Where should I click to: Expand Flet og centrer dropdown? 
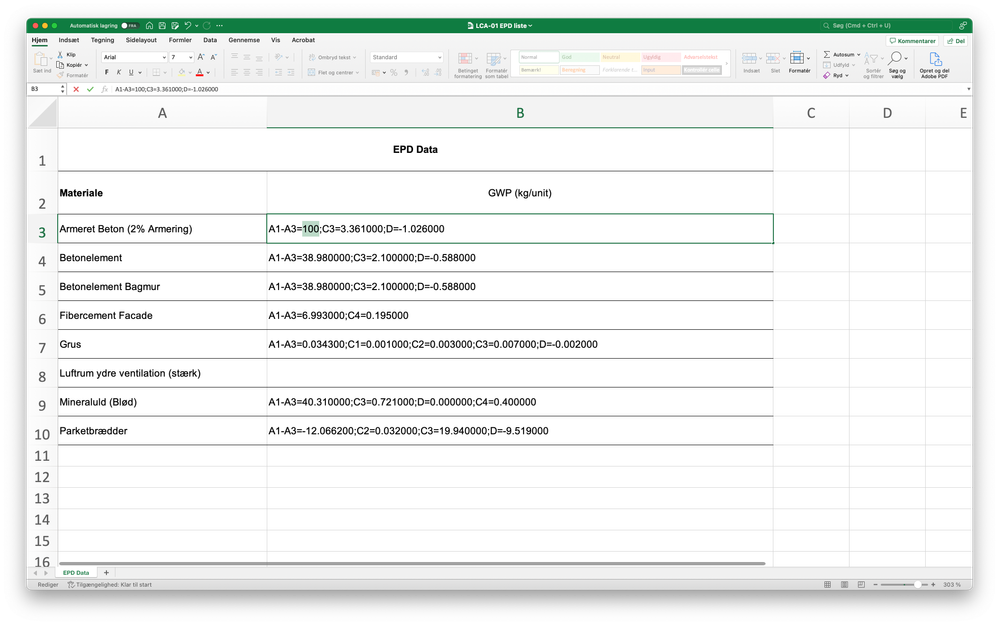pyautogui.click(x=357, y=73)
